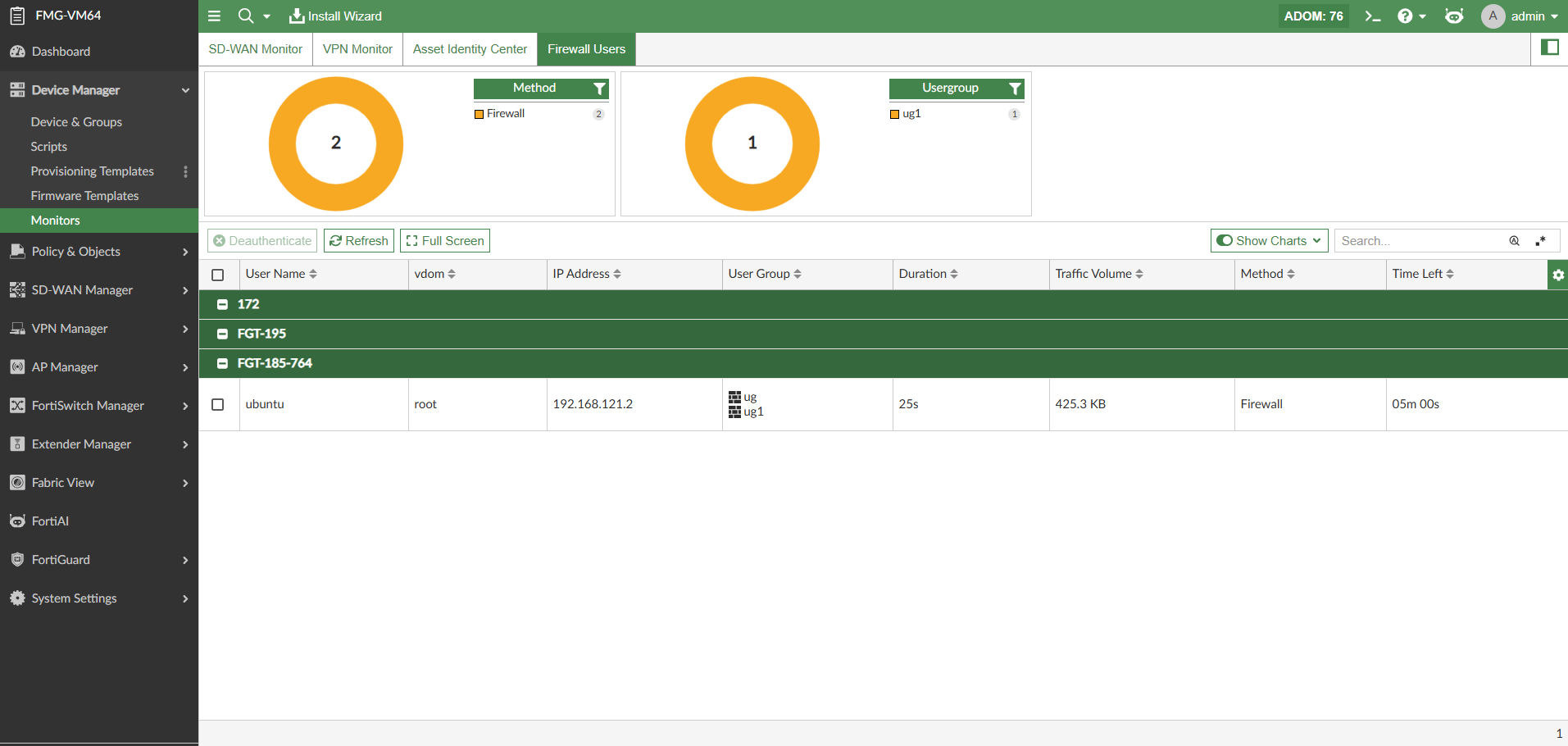The image size is (1568, 746).
Task: Click the Usergroup chart filter icon
Action: (1015, 89)
